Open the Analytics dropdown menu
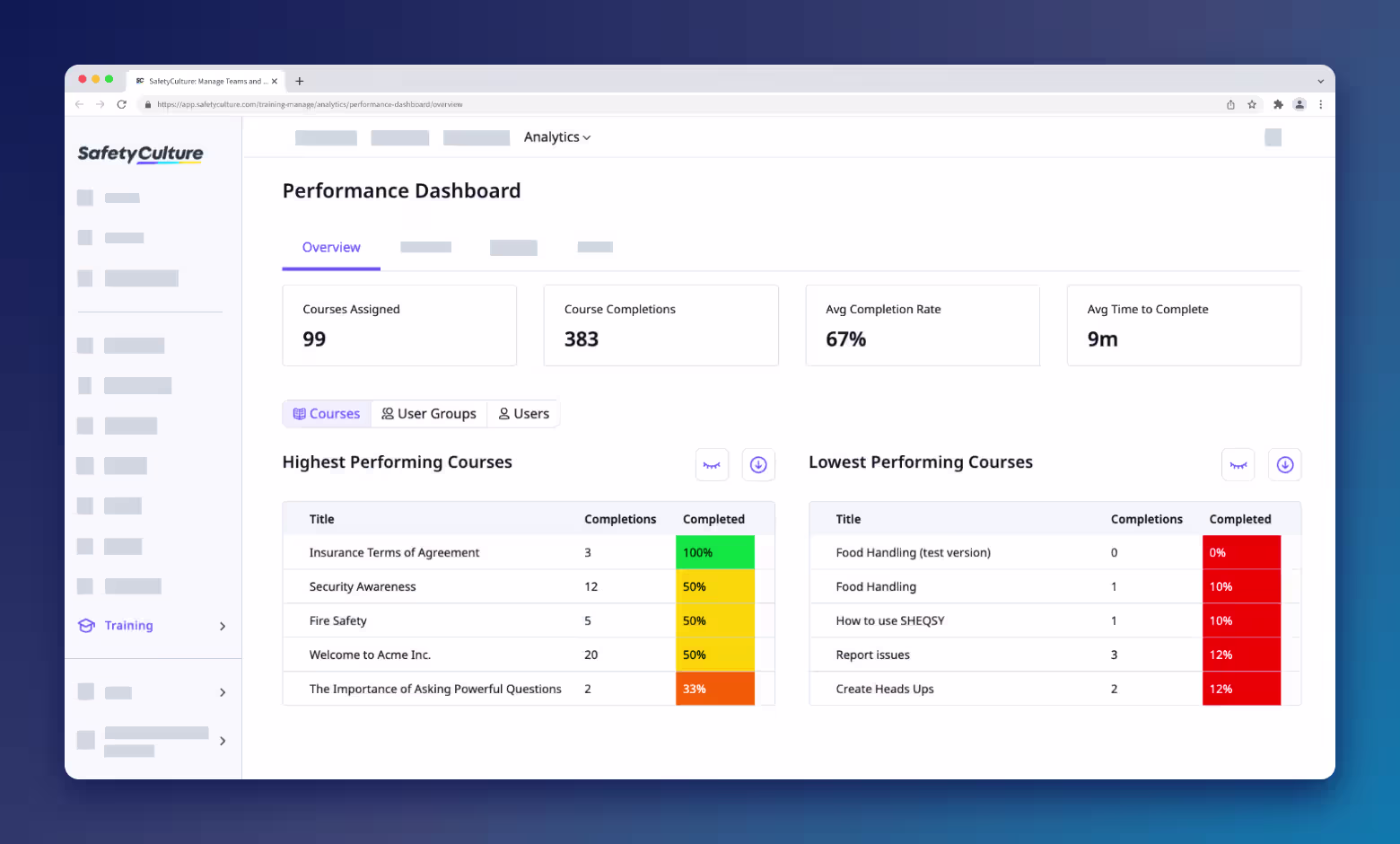This screenshot has height=844, width=1400. (557, 137)
